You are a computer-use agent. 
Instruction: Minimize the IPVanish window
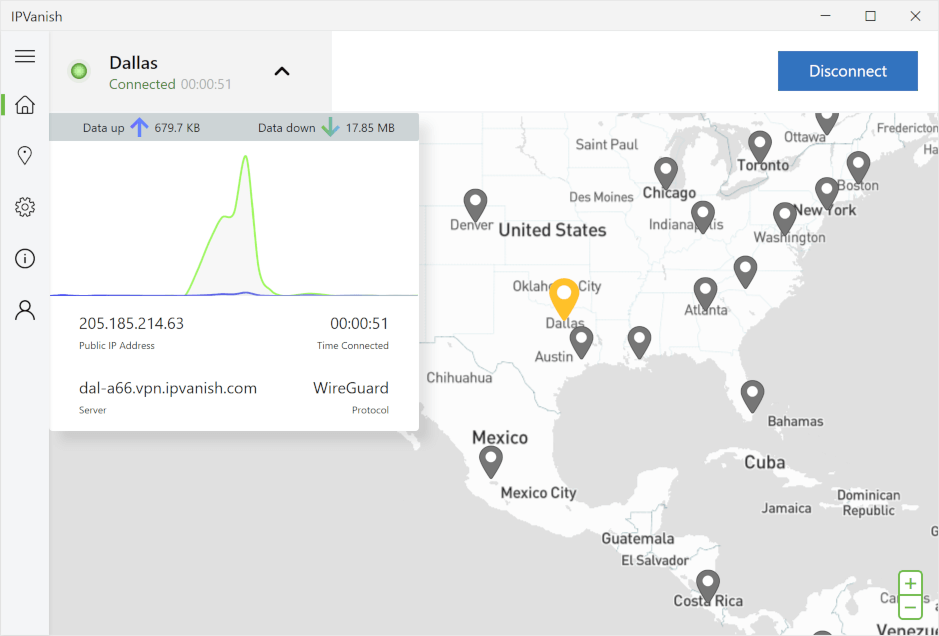[825, 16]
